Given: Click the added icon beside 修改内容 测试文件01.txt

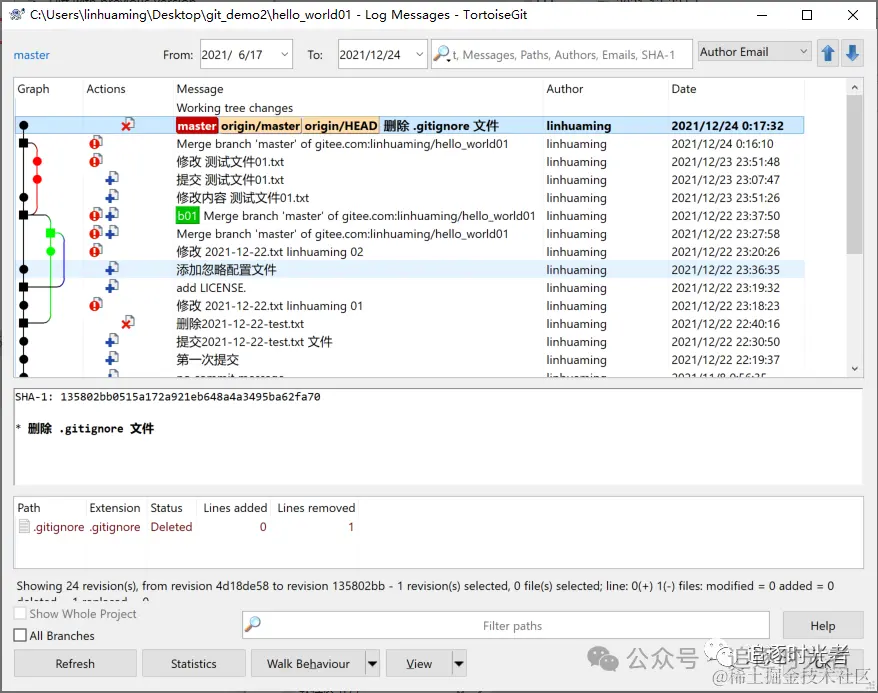Looking at the screenshot, I should 112,197.
